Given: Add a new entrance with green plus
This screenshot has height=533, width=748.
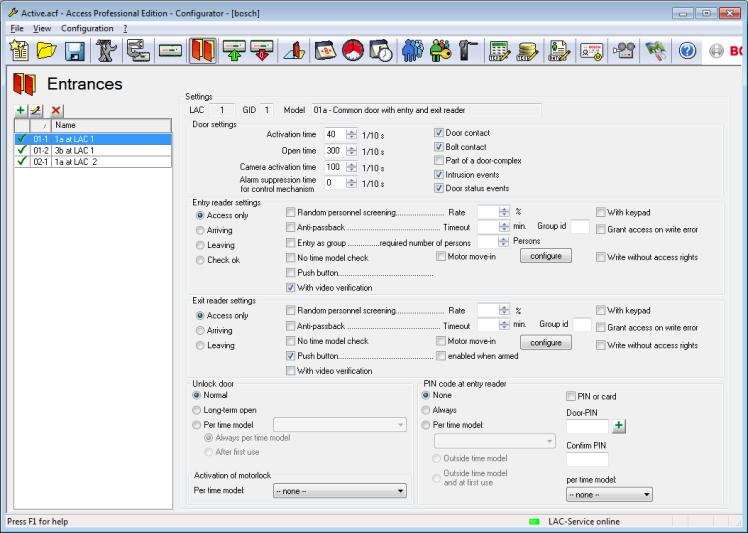Looking at the screenshot, I should point(21,111).
